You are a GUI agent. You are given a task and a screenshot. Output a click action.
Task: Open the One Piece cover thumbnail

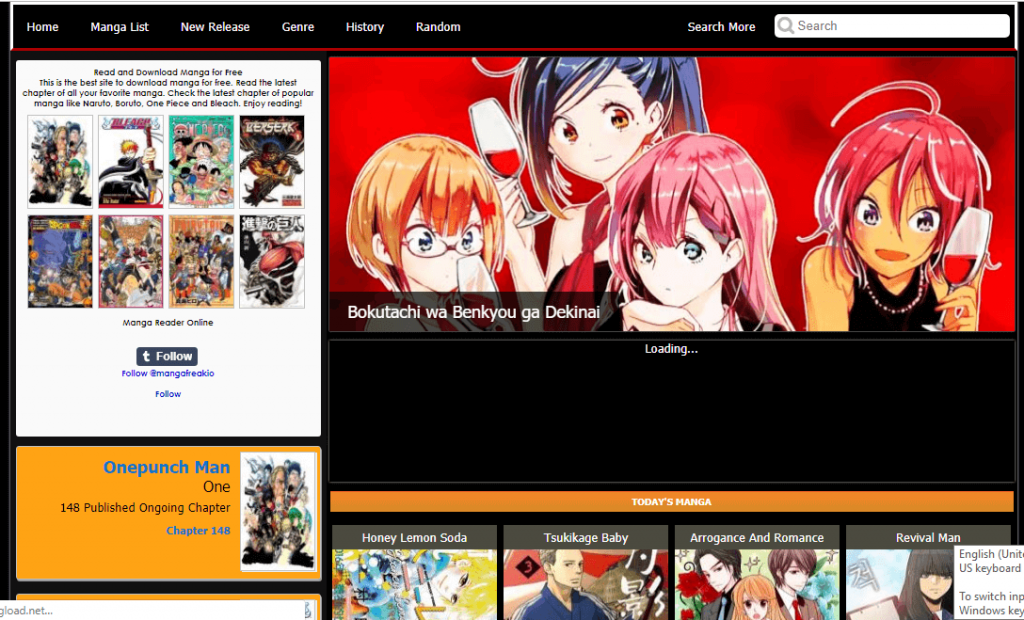201,161
